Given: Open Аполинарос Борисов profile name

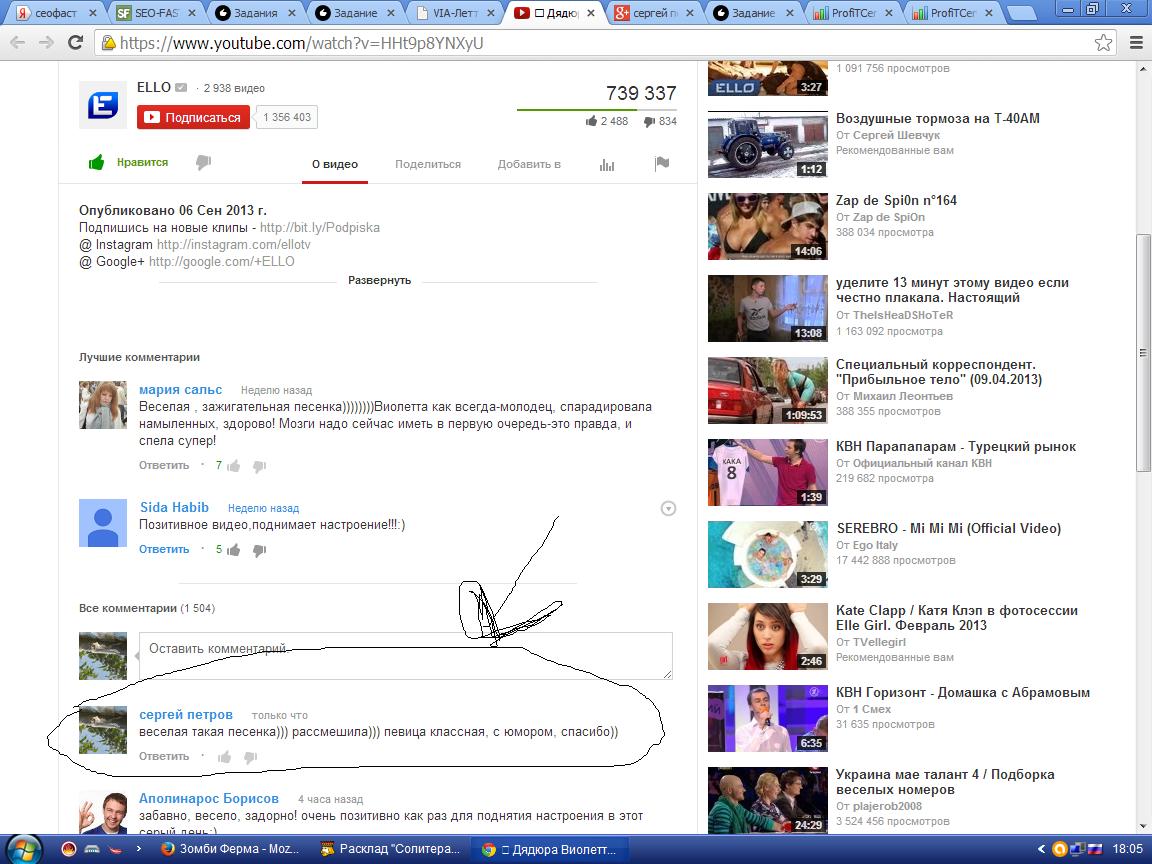Looking at the screenshot, I should tap(209, 799).
